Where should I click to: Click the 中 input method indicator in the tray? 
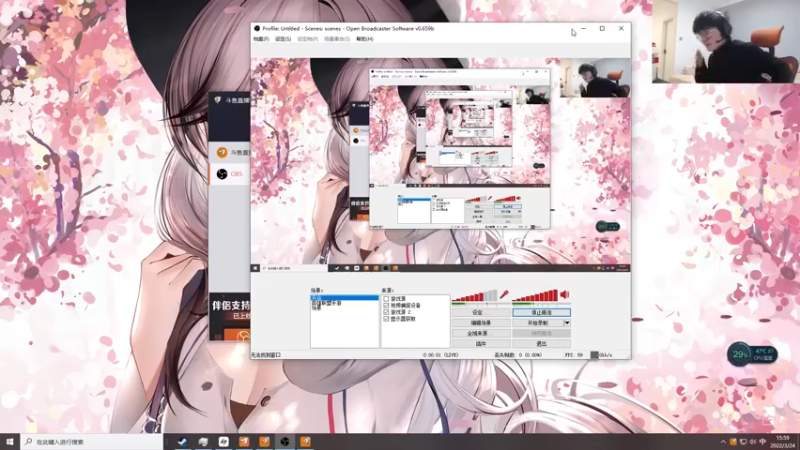tap(763, 442)
